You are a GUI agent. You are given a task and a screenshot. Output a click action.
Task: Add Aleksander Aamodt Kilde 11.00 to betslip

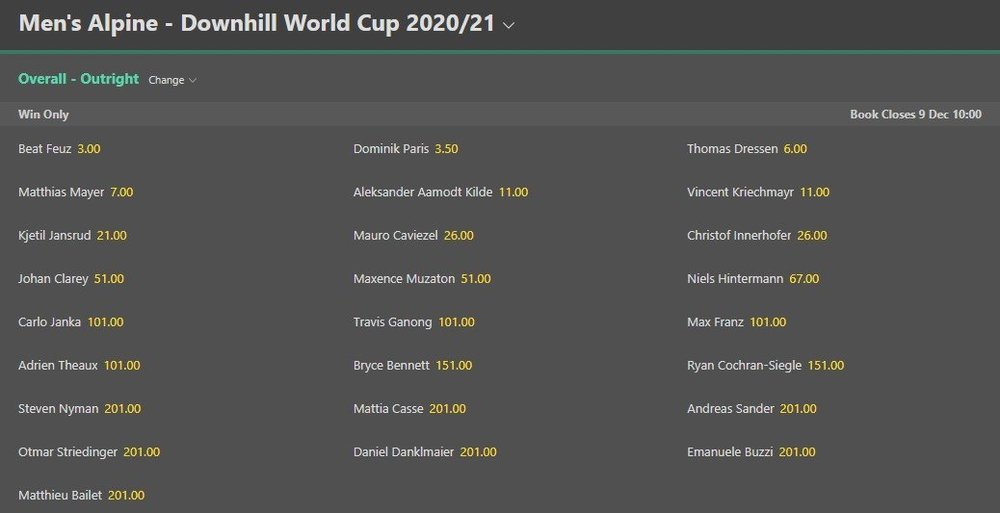point(441,192)
